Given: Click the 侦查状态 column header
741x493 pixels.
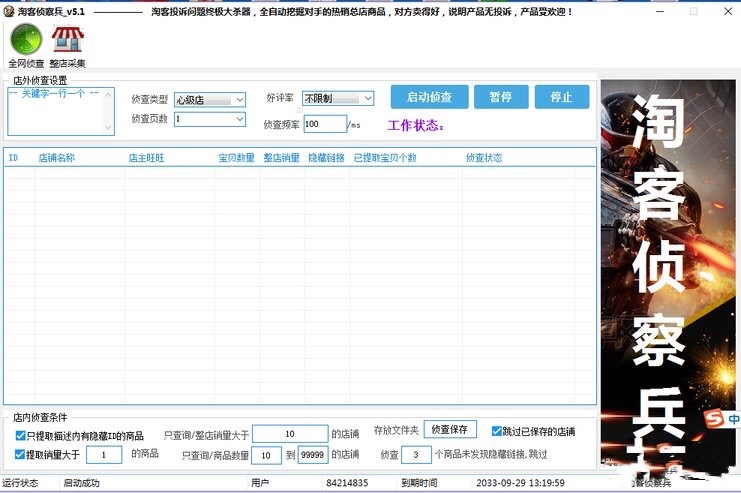Looking at the screenshot, I should click(x=484, y=158).
